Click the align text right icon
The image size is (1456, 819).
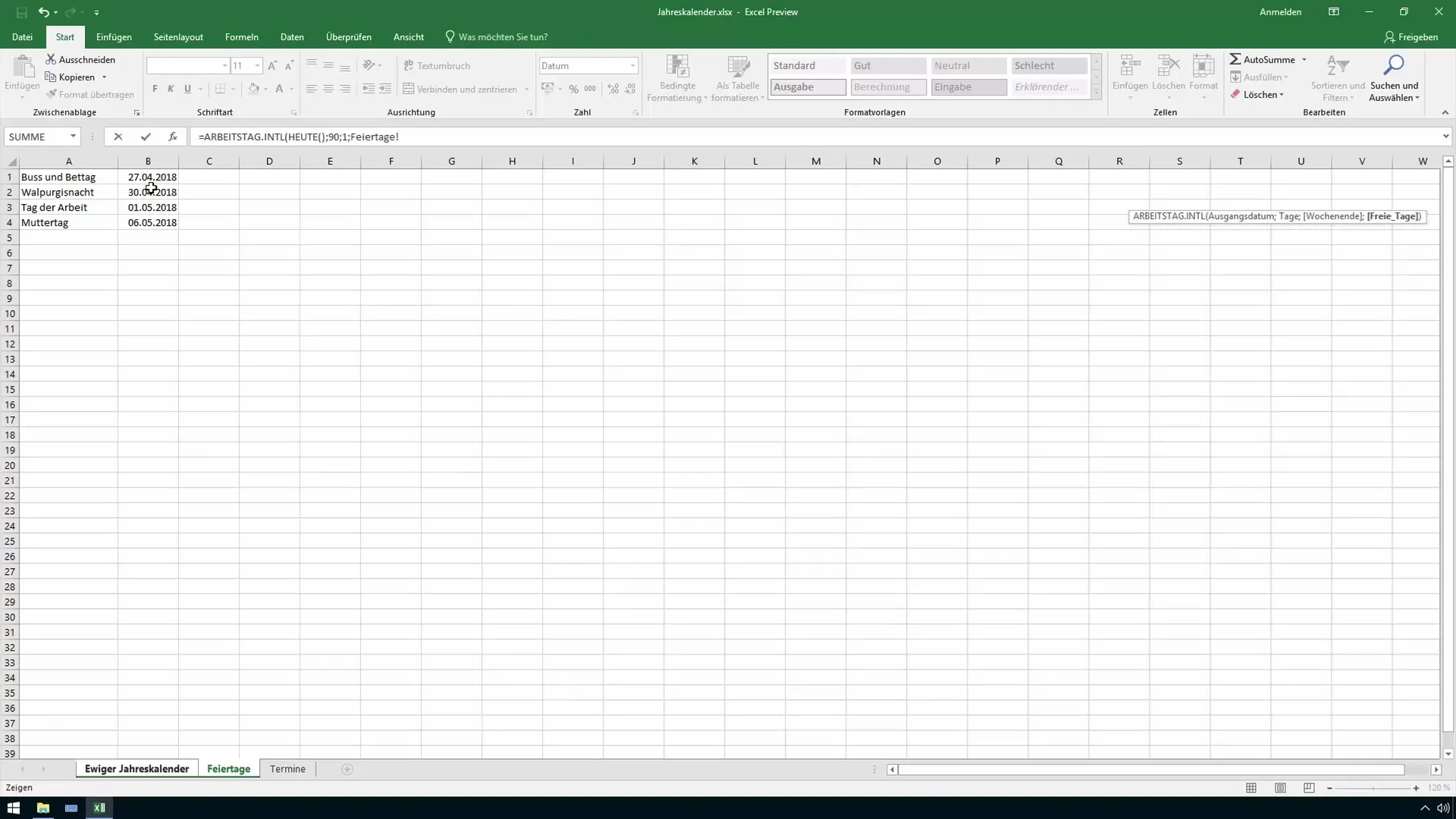(345, 89)
